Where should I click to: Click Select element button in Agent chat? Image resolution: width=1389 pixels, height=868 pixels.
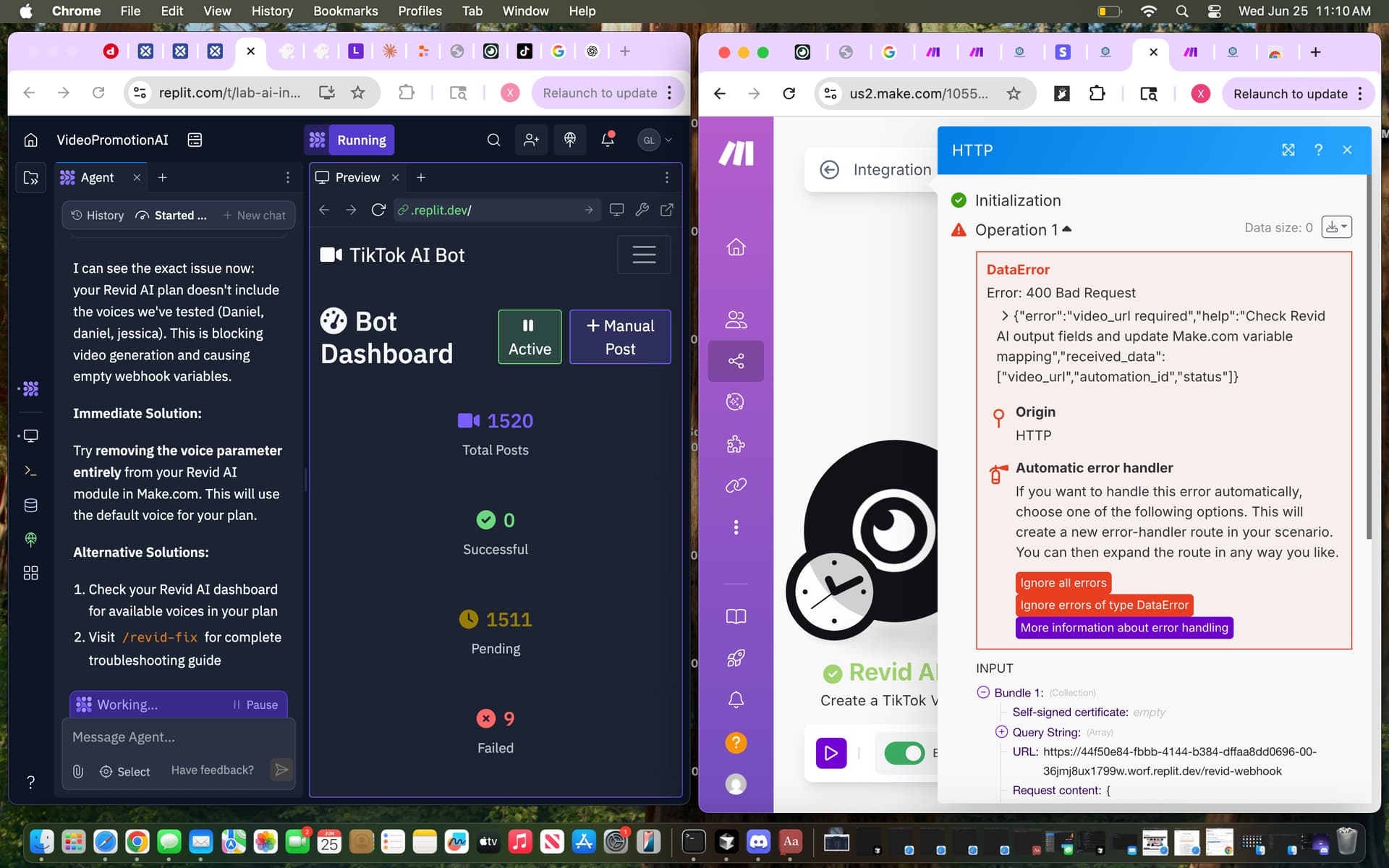tap(124, 772)
